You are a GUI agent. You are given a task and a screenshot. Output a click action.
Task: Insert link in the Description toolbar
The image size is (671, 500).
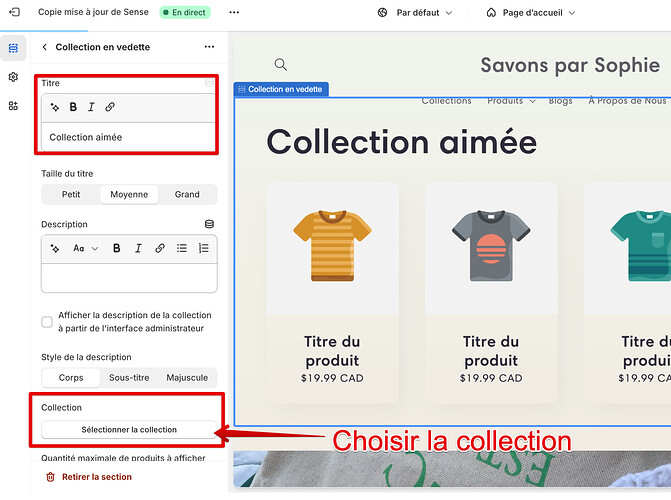coord(160,248)
